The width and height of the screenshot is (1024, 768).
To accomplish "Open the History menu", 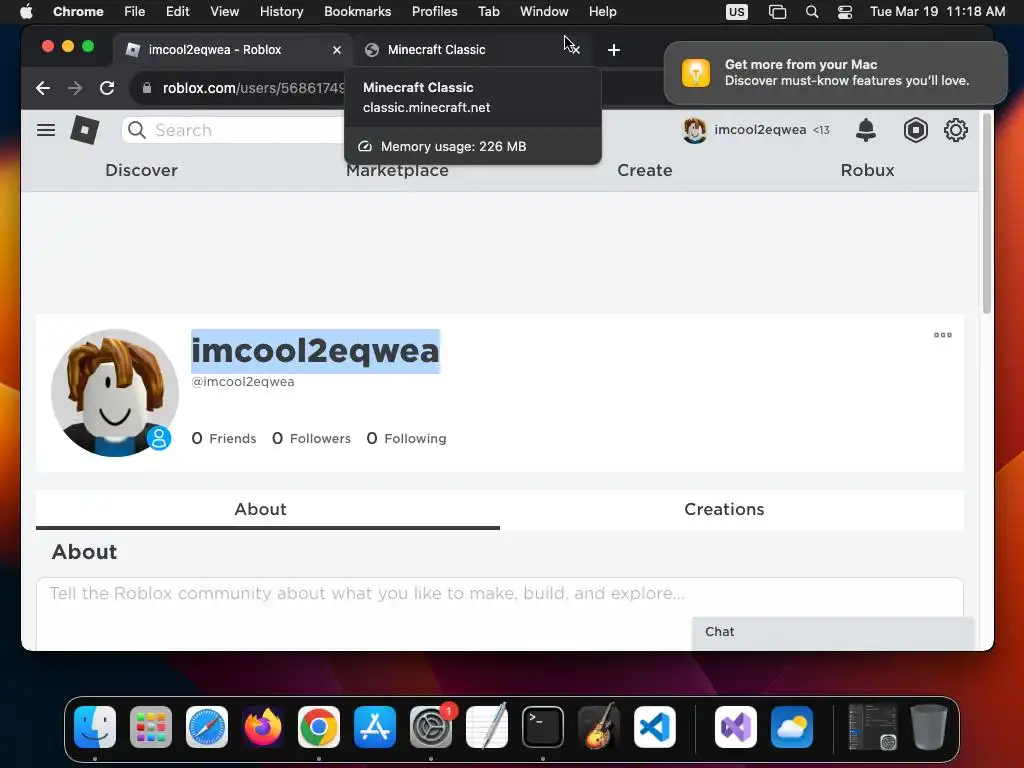I will (281, 12).
